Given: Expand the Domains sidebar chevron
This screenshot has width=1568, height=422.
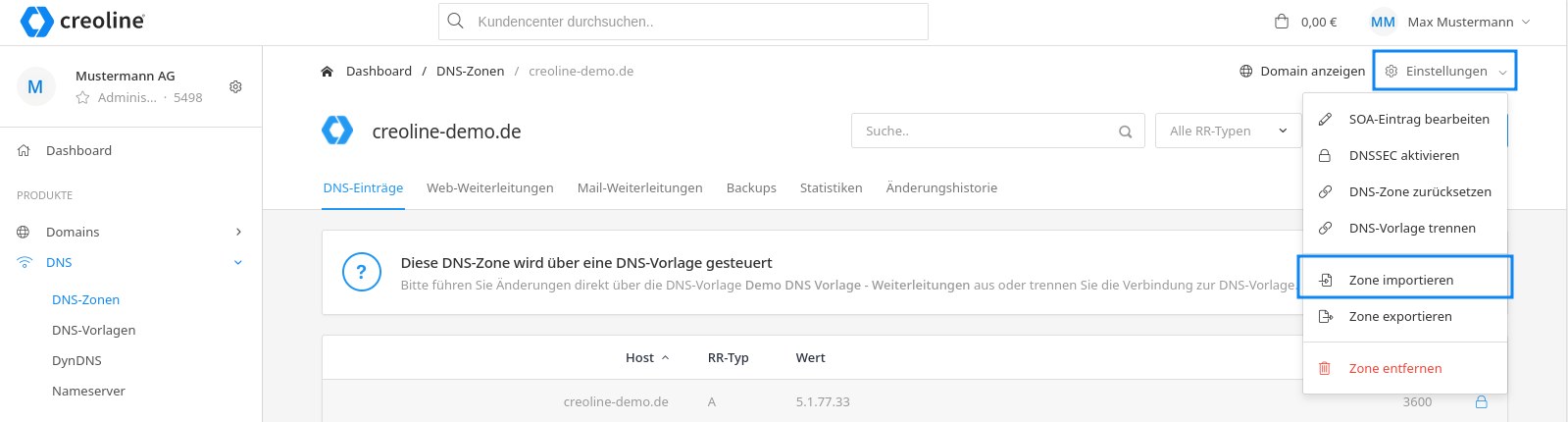Looking at the screenshot, I should click(238, 232).
